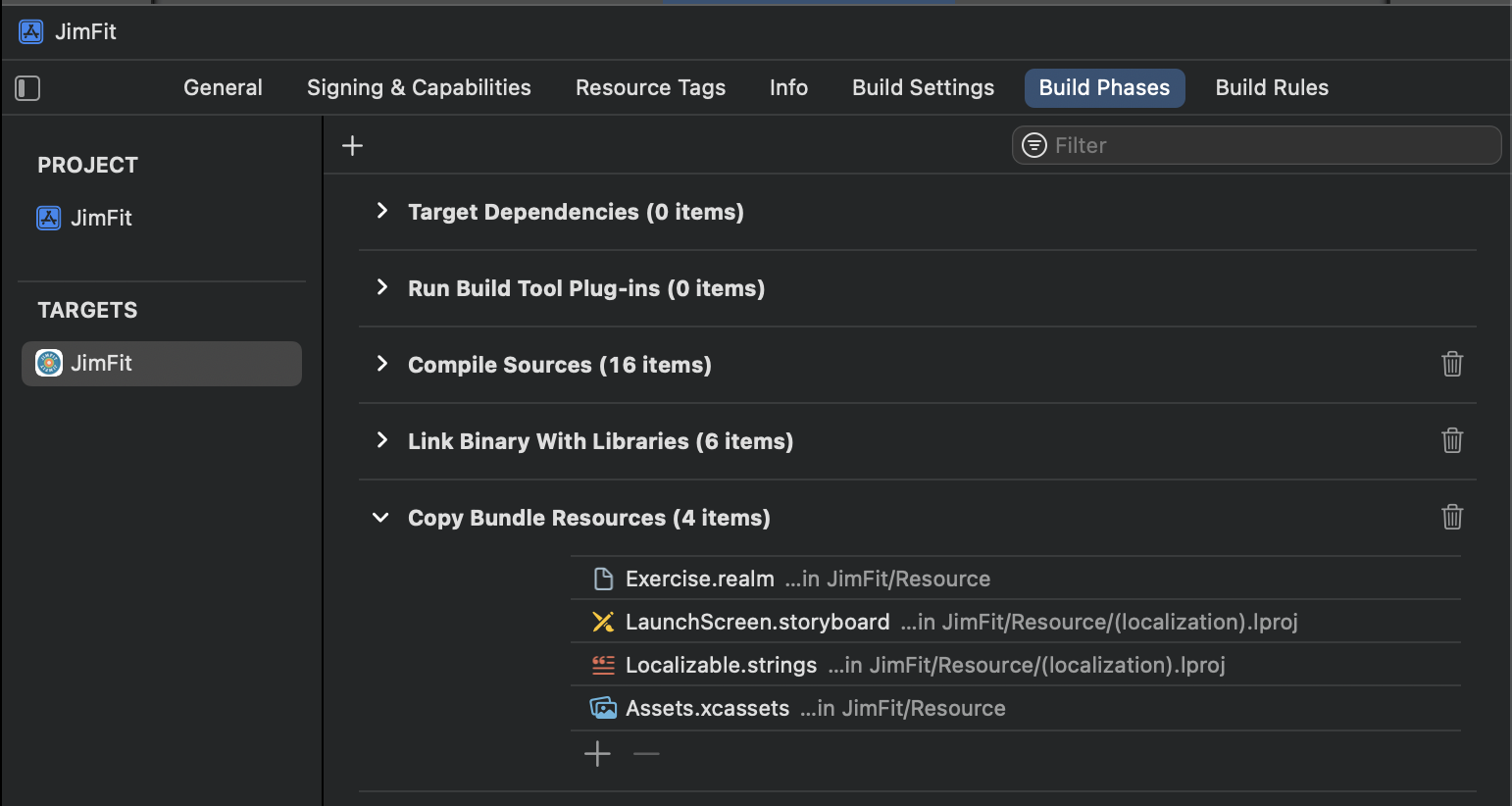This screenshot has width=1512, height=806.
Task: Select the LaunchScreen.storyboard resource row
Action: pos(1016,622)
